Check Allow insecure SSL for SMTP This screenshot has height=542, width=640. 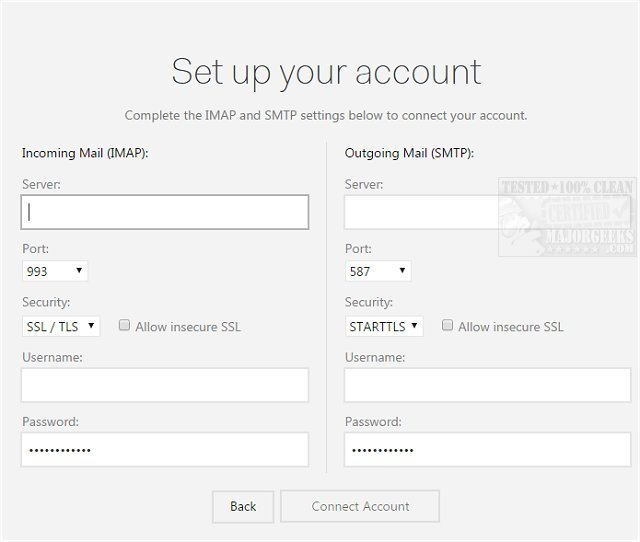pos(448,326)
